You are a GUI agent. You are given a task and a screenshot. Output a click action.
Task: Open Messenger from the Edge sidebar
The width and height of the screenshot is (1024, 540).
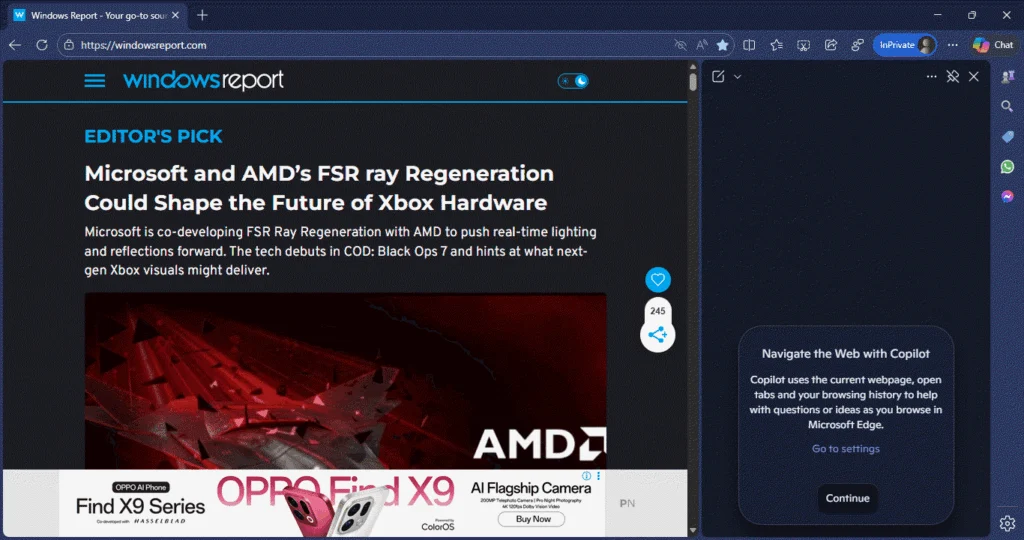click(x=1007, y=197)
